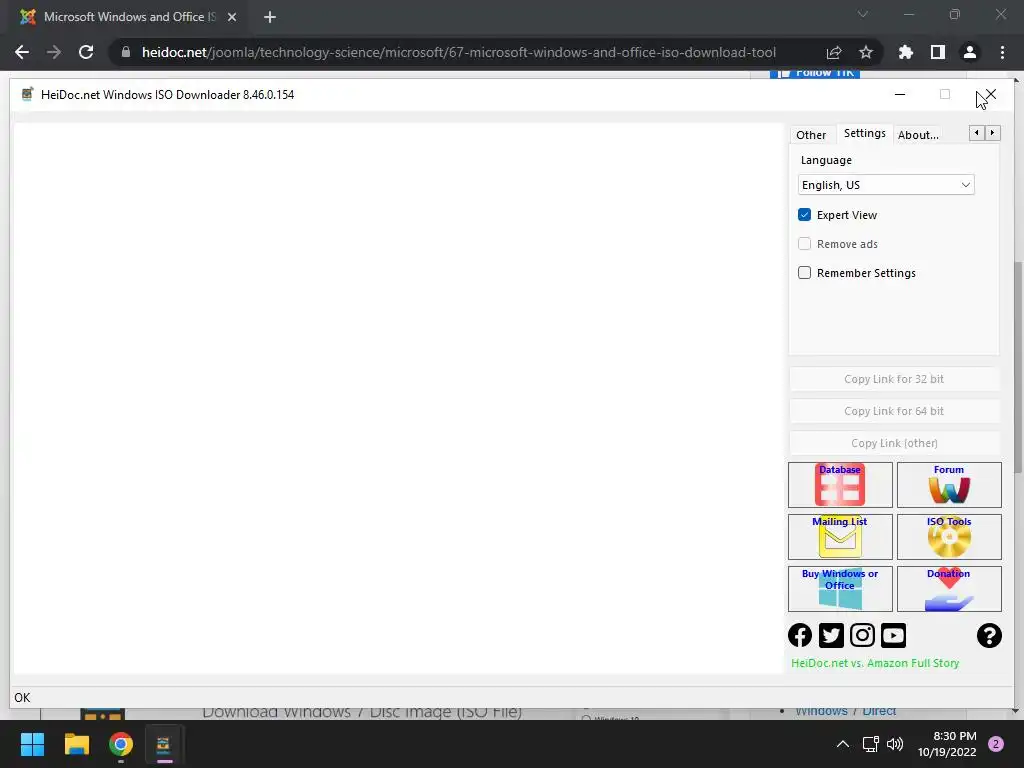Screen dimensions: 1024x768
Task: Click the Chrome address bar URL
Action: (458, 52)
